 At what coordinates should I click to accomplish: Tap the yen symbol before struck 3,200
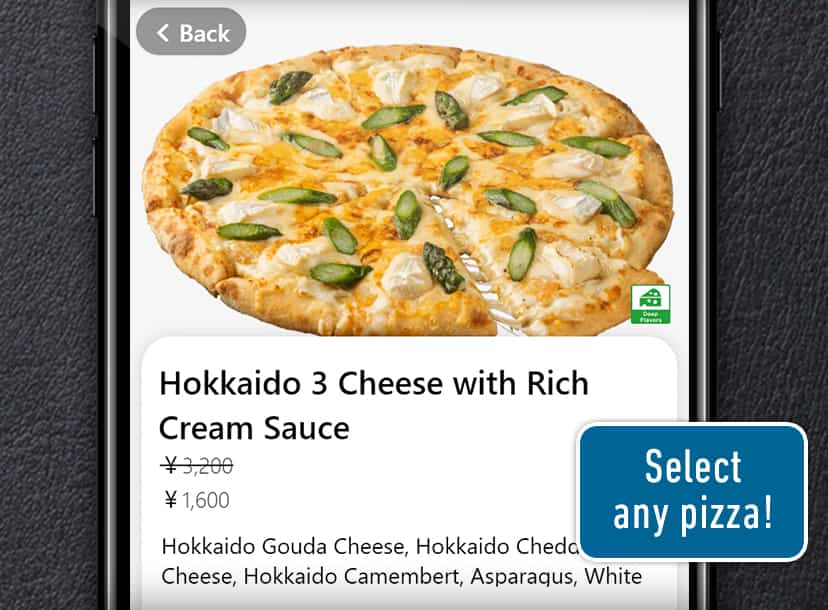[171, 466]
